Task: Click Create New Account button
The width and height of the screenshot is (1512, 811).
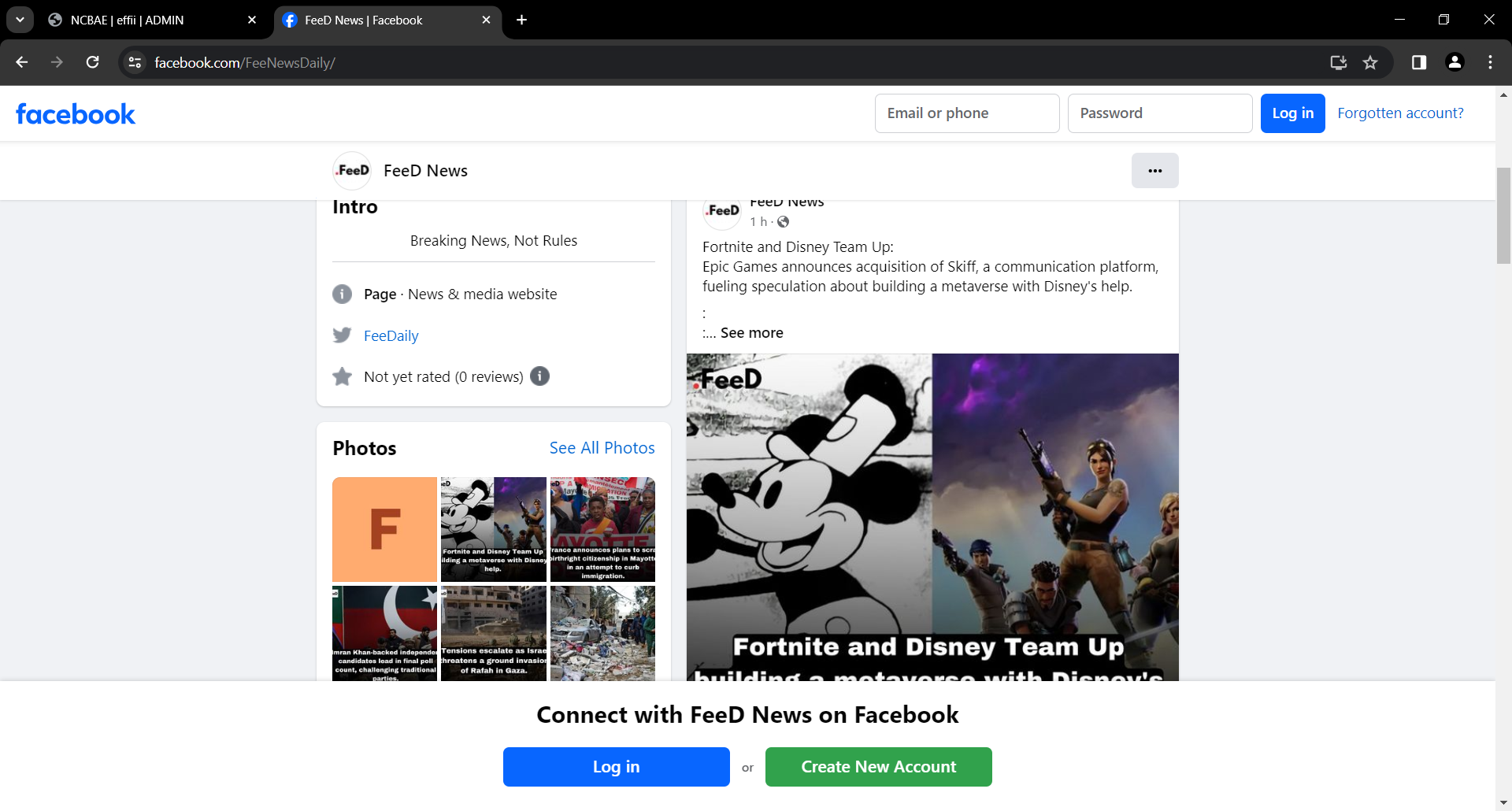Action: pyautogui.click(x=879, y=767)
